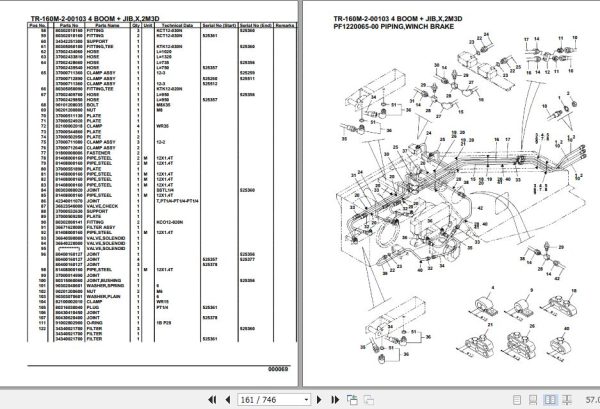Image resolution: width=600 pixels, height=409 pixels.
Task: Click the 'Technical Data' column header
Action: tap(177, 25)
